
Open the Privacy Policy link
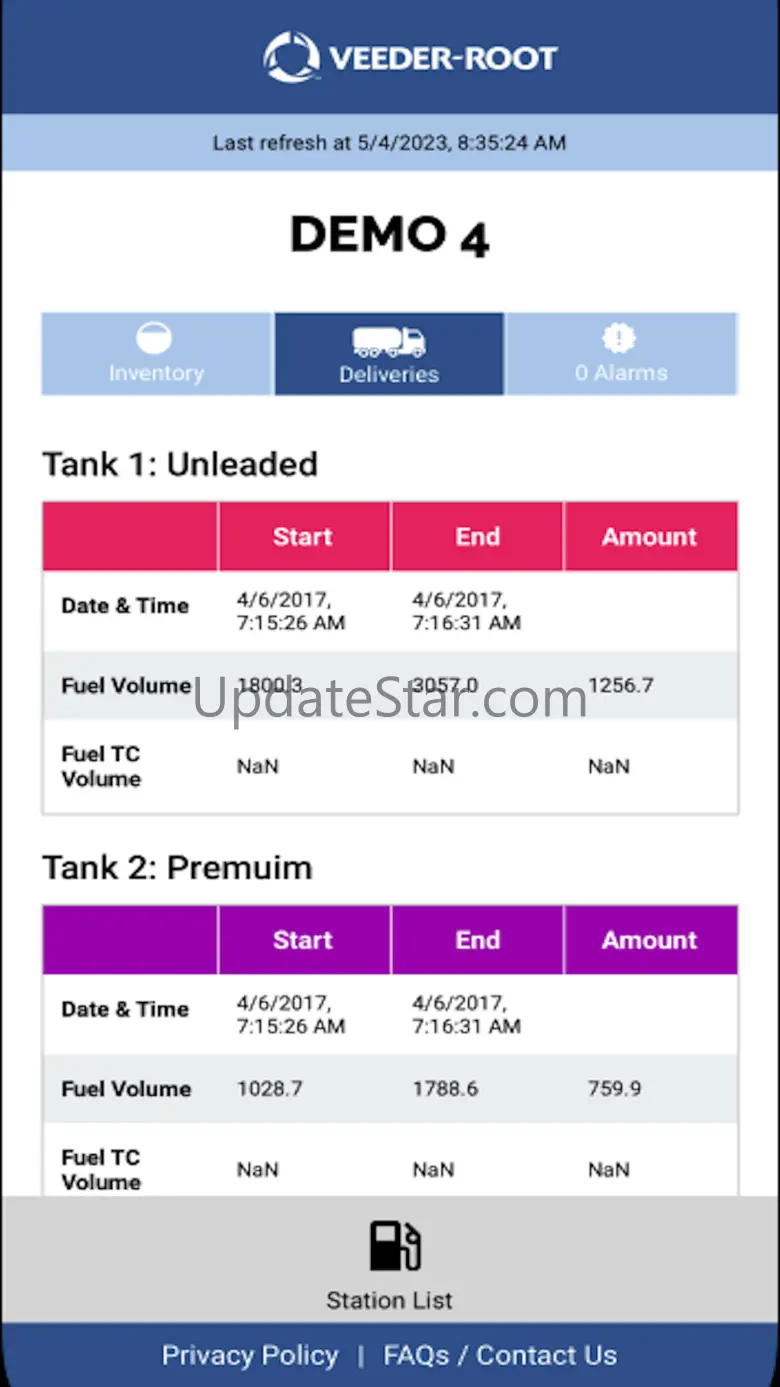coord(250,1355)
